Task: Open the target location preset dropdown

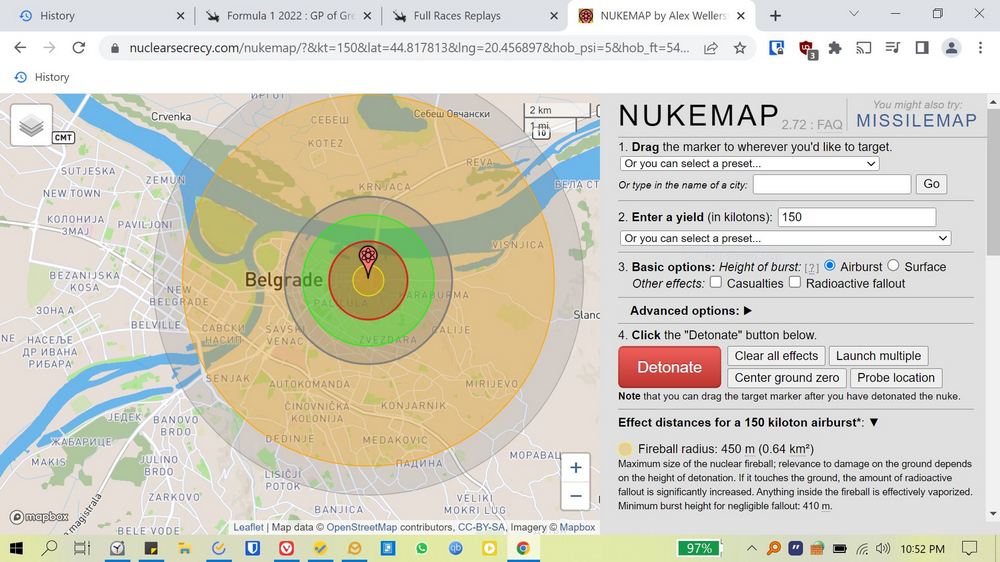Action: [x=748, y=164]
